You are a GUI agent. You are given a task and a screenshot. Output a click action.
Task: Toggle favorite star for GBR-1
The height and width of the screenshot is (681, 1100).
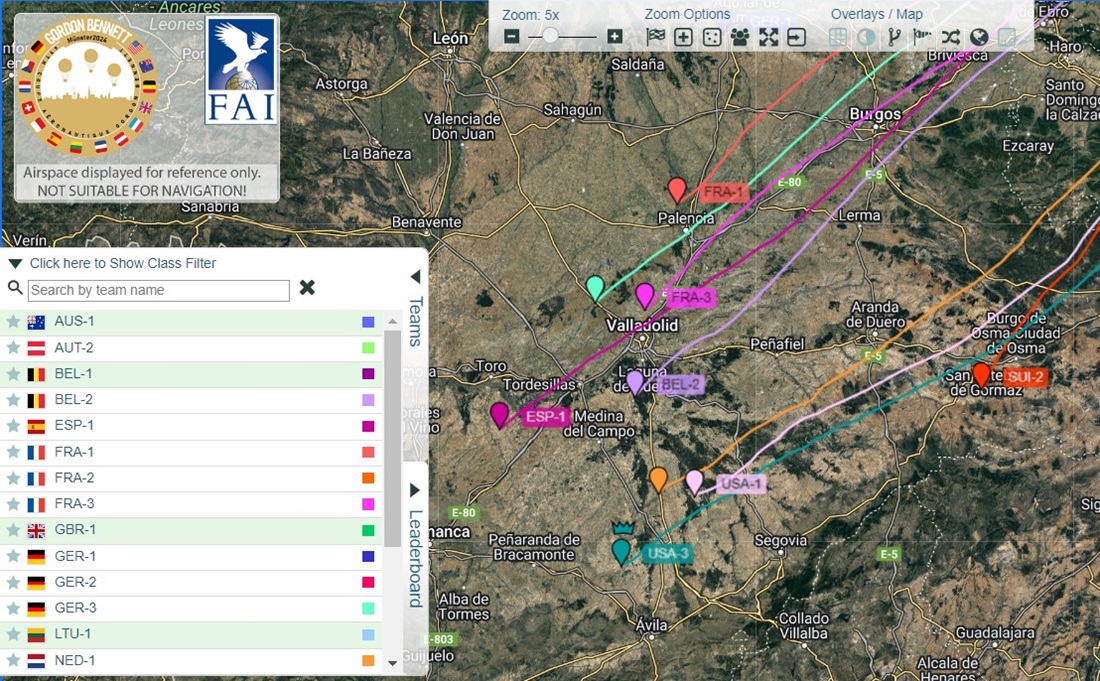point(13,530)
